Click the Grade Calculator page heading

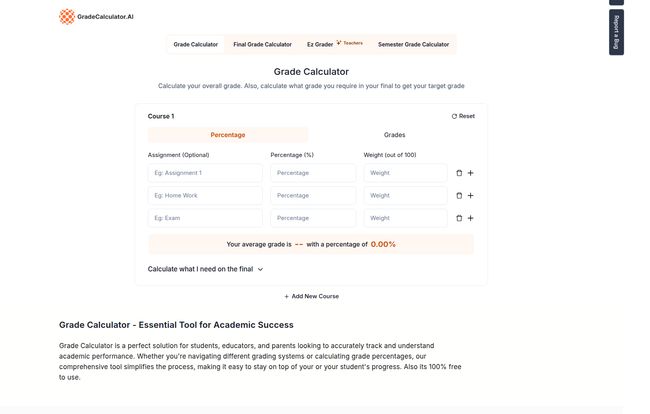(311, 72)
